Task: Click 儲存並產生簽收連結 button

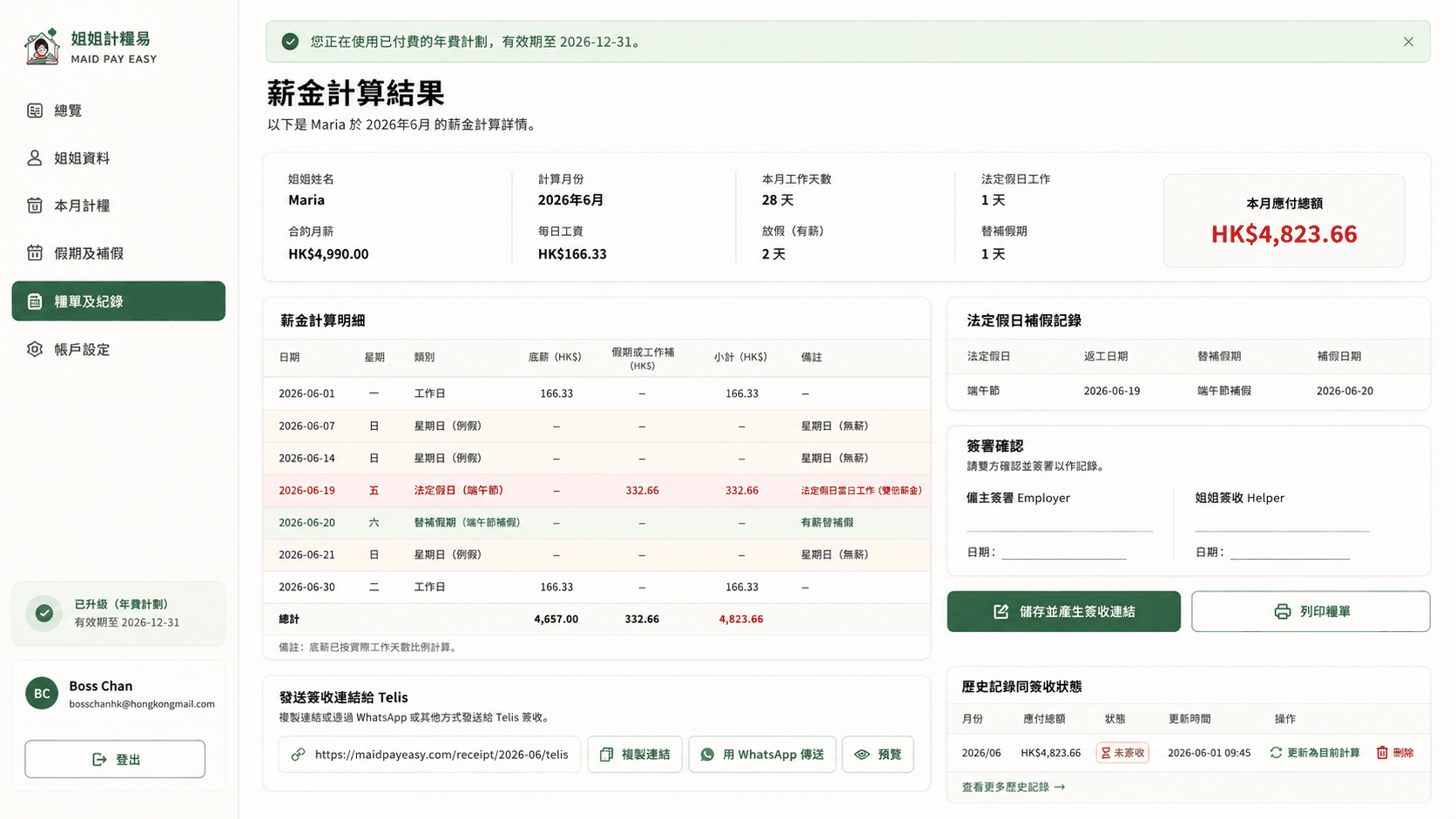Action: coord(1063,612)
